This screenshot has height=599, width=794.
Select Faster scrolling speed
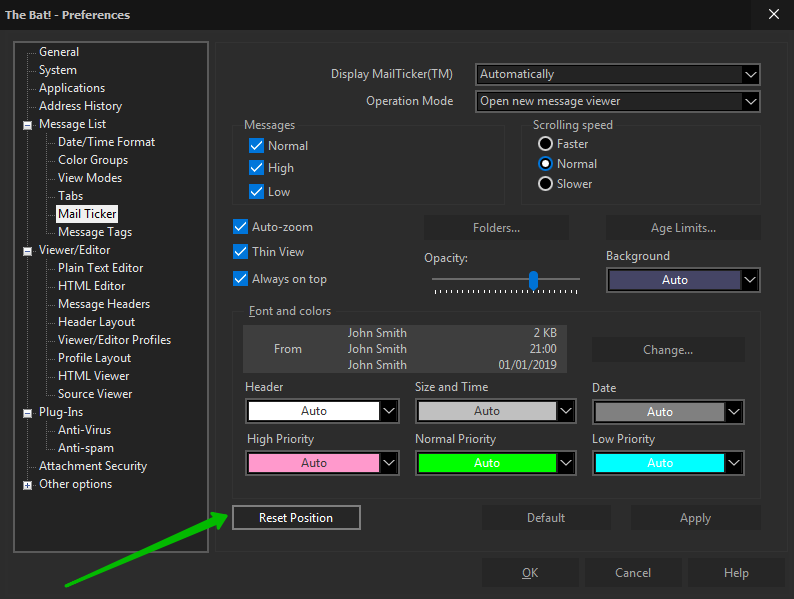click(545, 144)
